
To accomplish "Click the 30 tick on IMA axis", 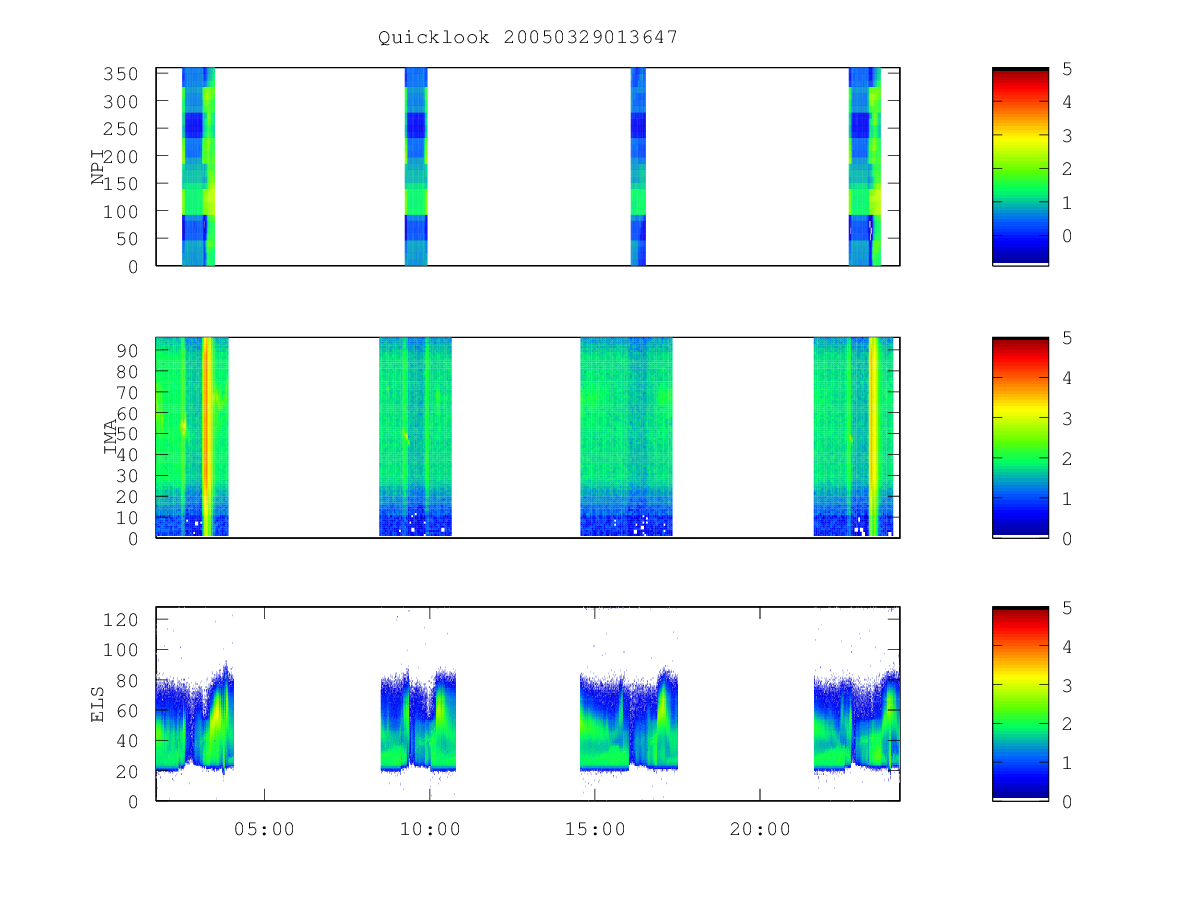I will click(x=128, y=476).
